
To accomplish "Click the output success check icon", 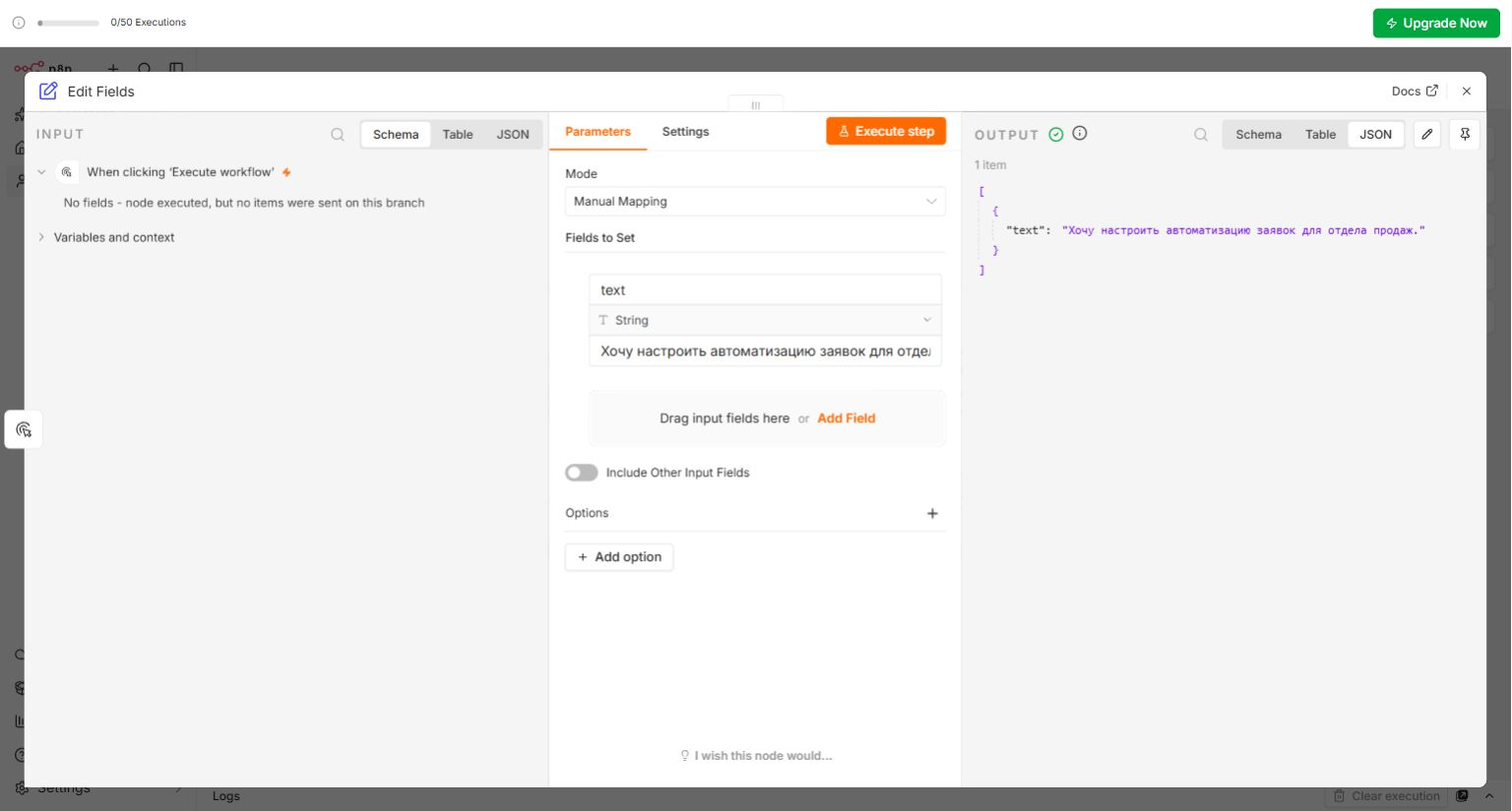I will 1055,134.
